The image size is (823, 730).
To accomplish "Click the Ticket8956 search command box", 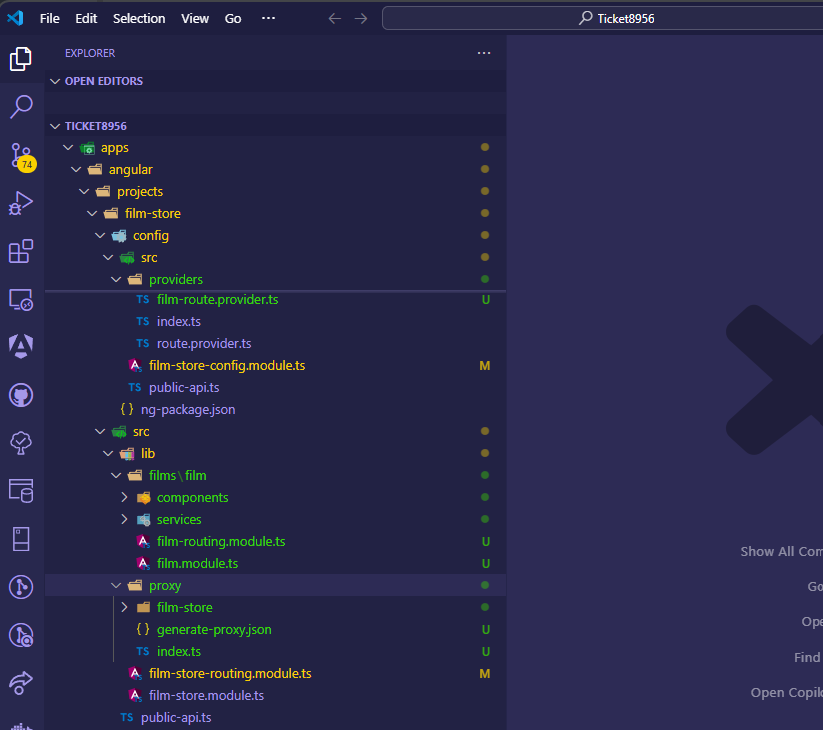I will click(x=602, y=18).
